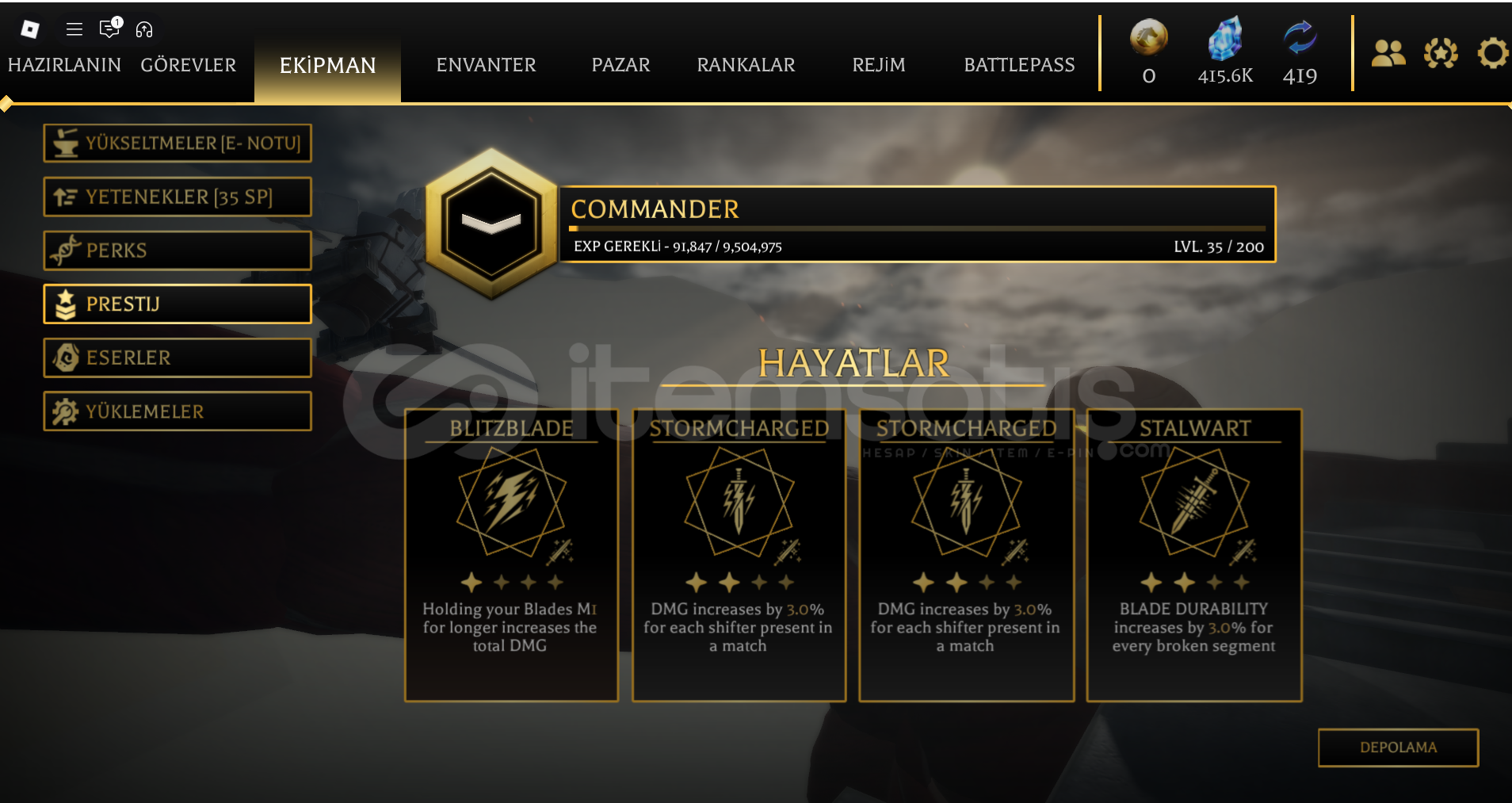Open the friends group icon

[x=1388, y=53]
